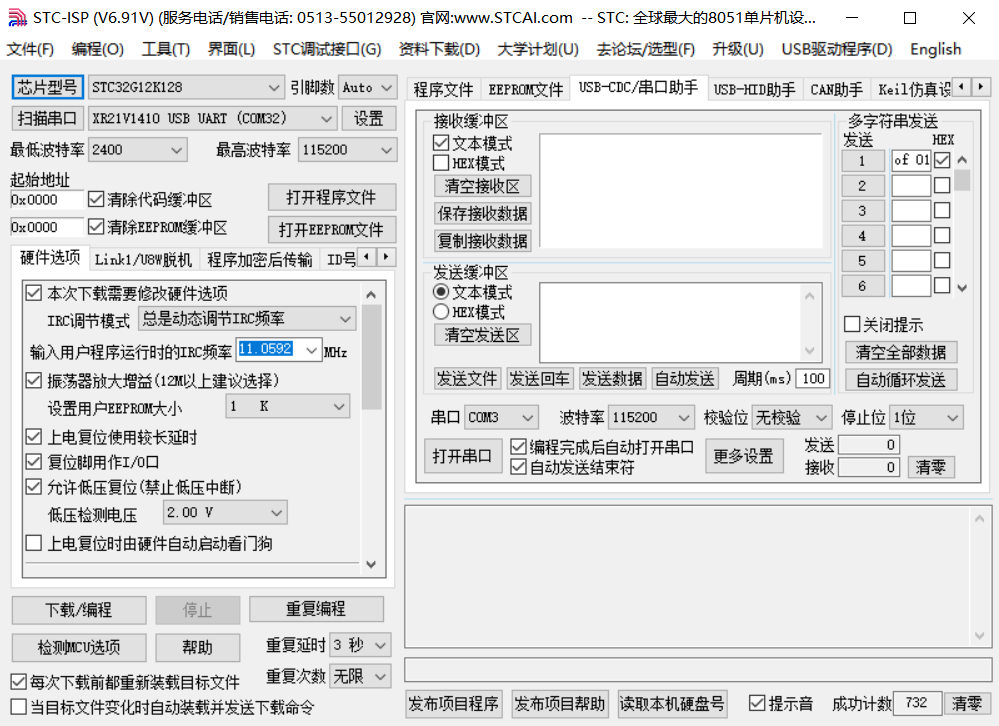This screenshot has width=999, height=726.
Task: Open Link1/U8W脱机 tab
Action: click(x=143, y=259)
